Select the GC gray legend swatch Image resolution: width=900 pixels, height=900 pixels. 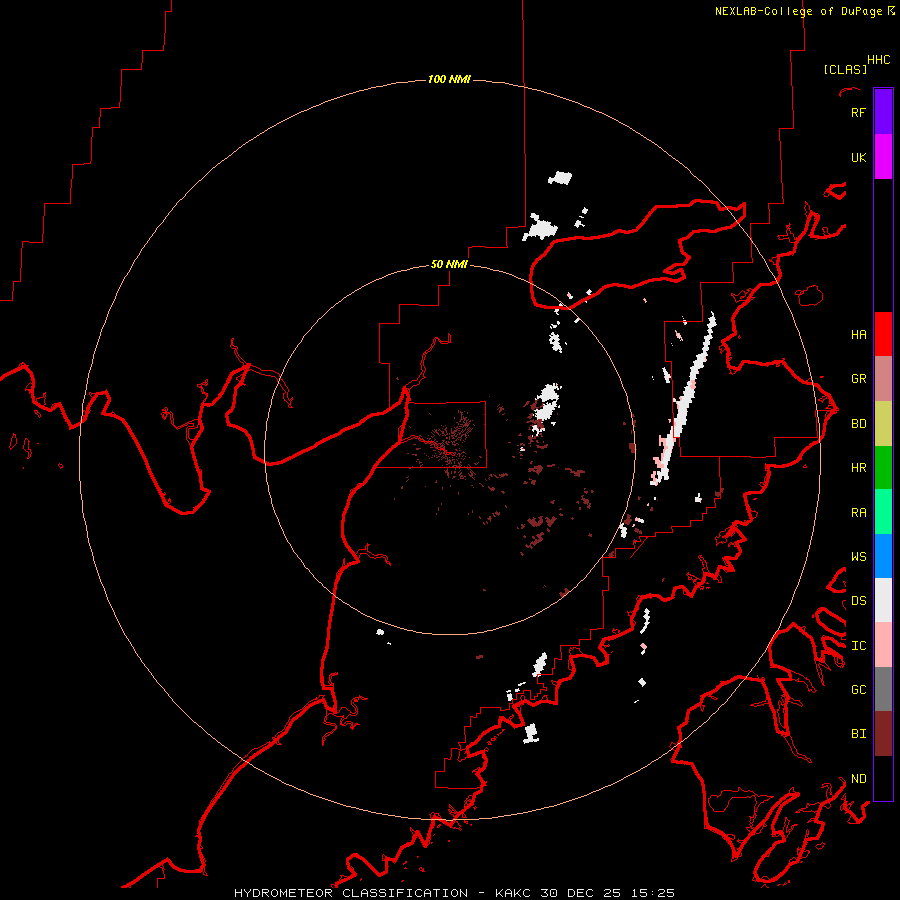(883, 689)
